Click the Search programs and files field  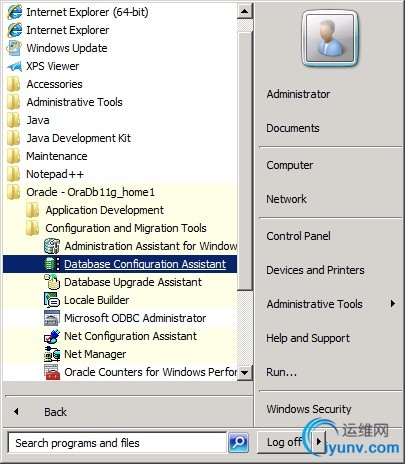point(117,443)
